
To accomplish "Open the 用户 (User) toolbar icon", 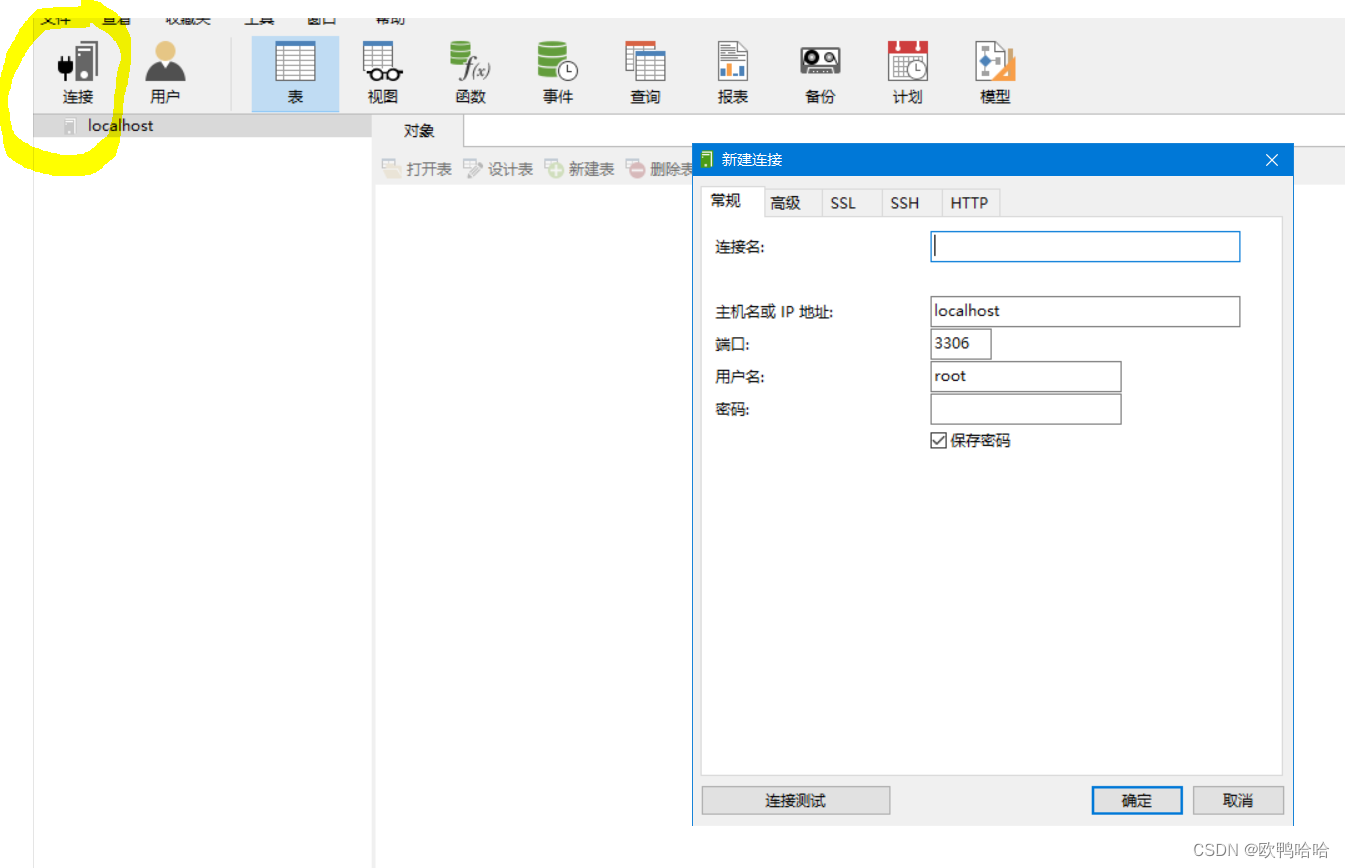I will (165, 73).
